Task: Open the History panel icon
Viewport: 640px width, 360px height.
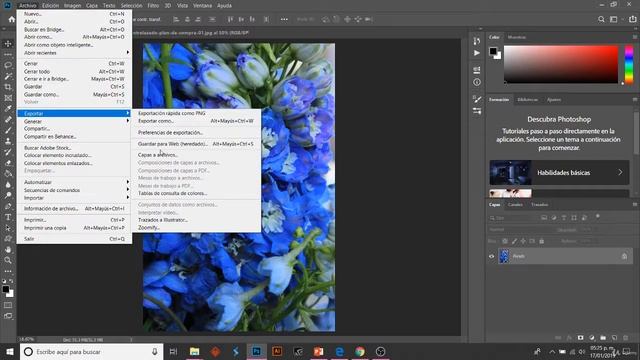Action: click(x=477, y=41)
